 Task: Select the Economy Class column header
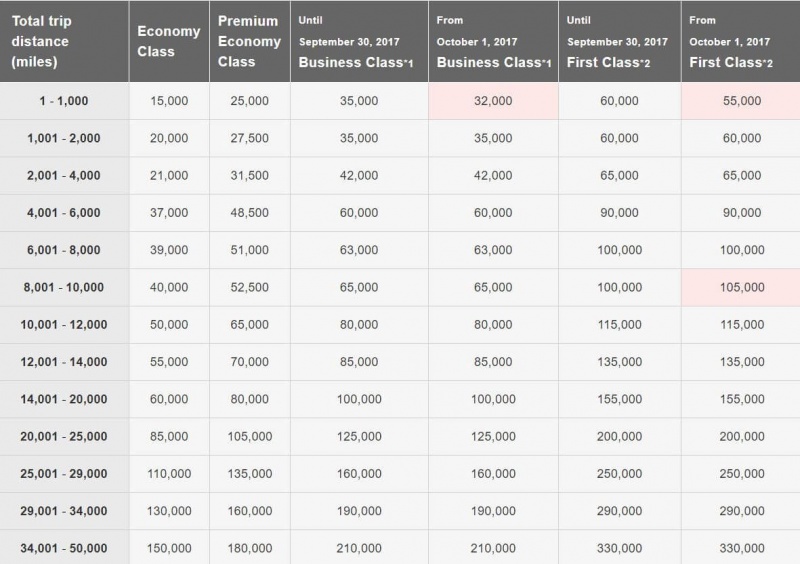point(169,41)
